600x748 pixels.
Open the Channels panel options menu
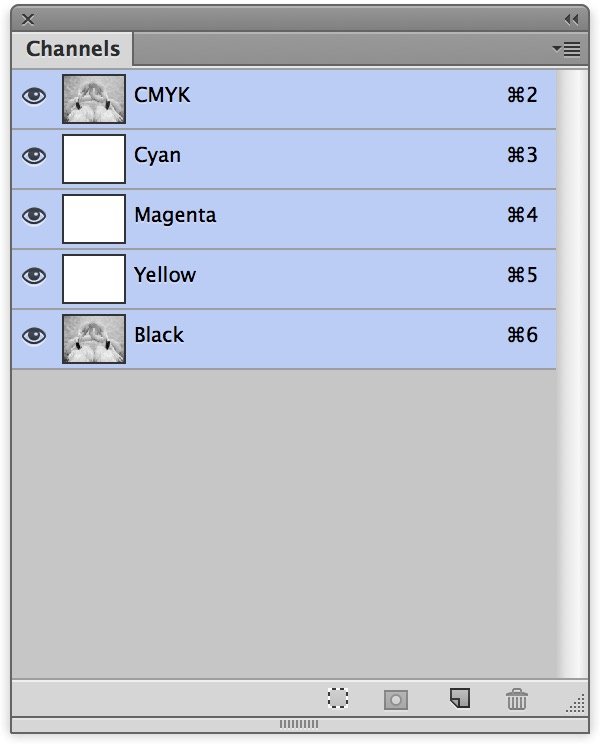coord(566,49)
